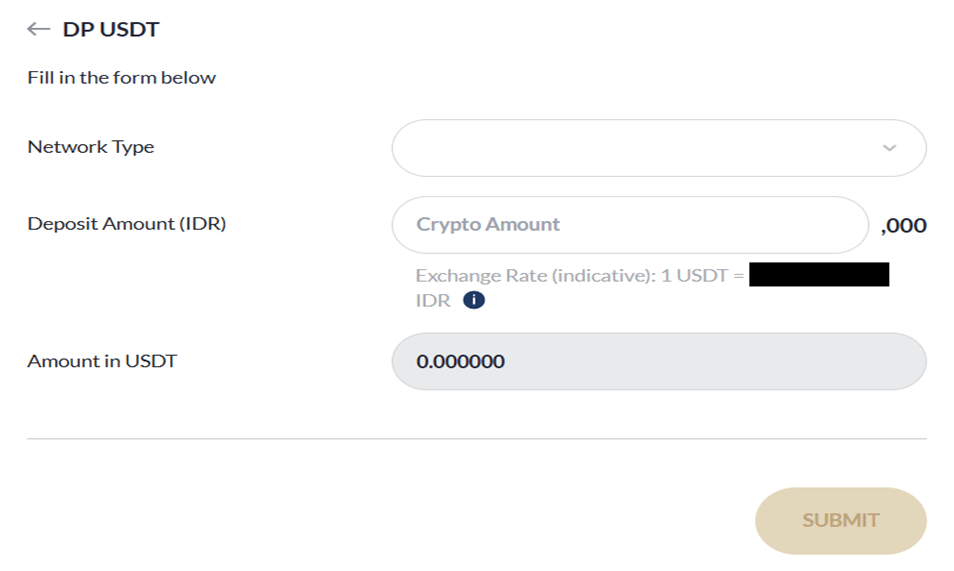Image resolution: width=954 pixels, height=571 pixels.
Task: Click the SUBMIT button
Action: [841, 520]
